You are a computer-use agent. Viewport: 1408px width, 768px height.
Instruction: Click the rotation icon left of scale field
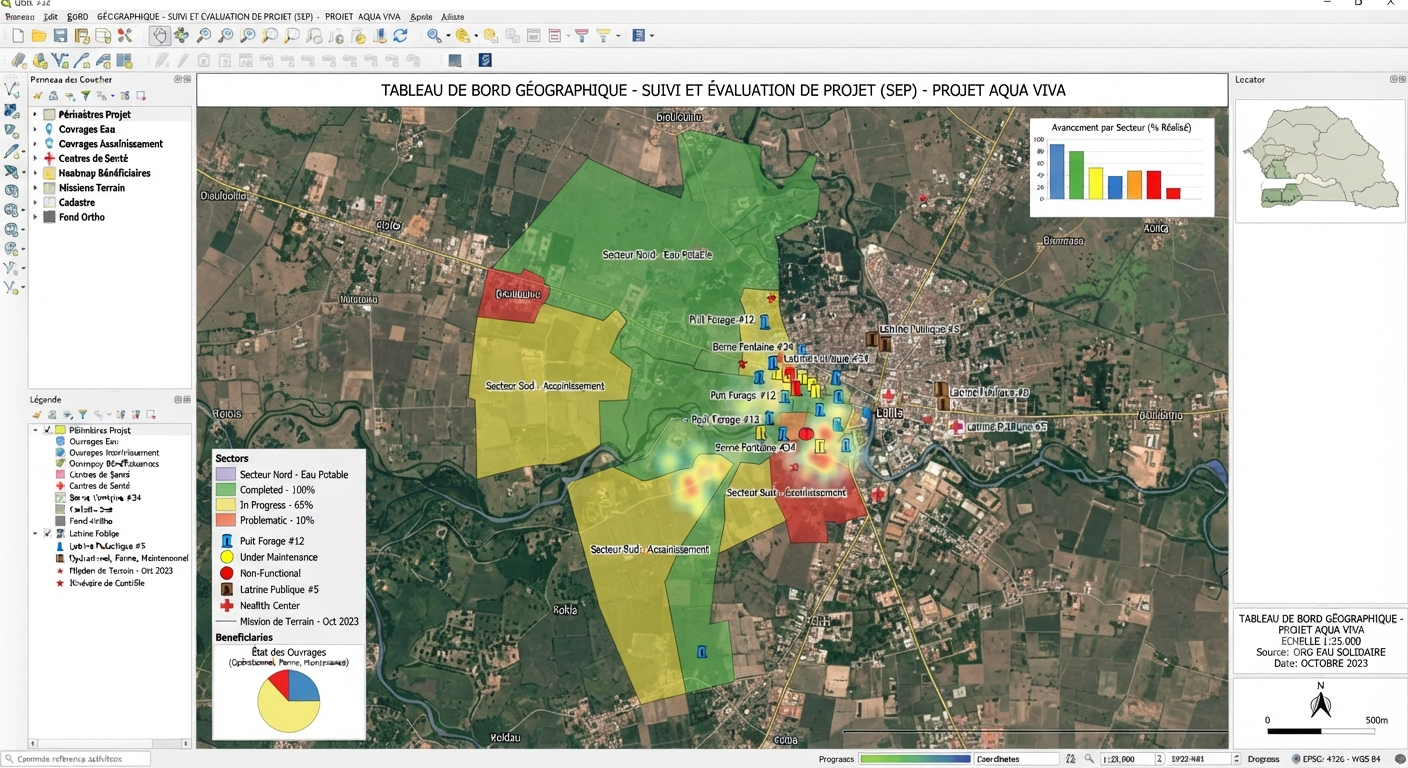(x=1070, y=759)
